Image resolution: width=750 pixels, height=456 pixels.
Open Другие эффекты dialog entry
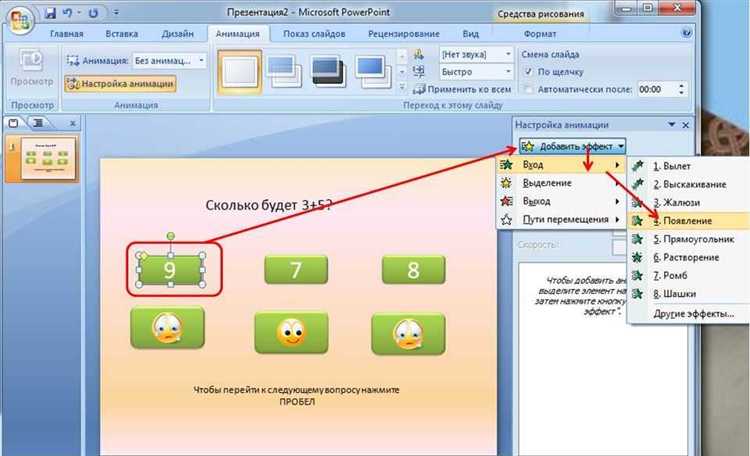tap(688, 314)
